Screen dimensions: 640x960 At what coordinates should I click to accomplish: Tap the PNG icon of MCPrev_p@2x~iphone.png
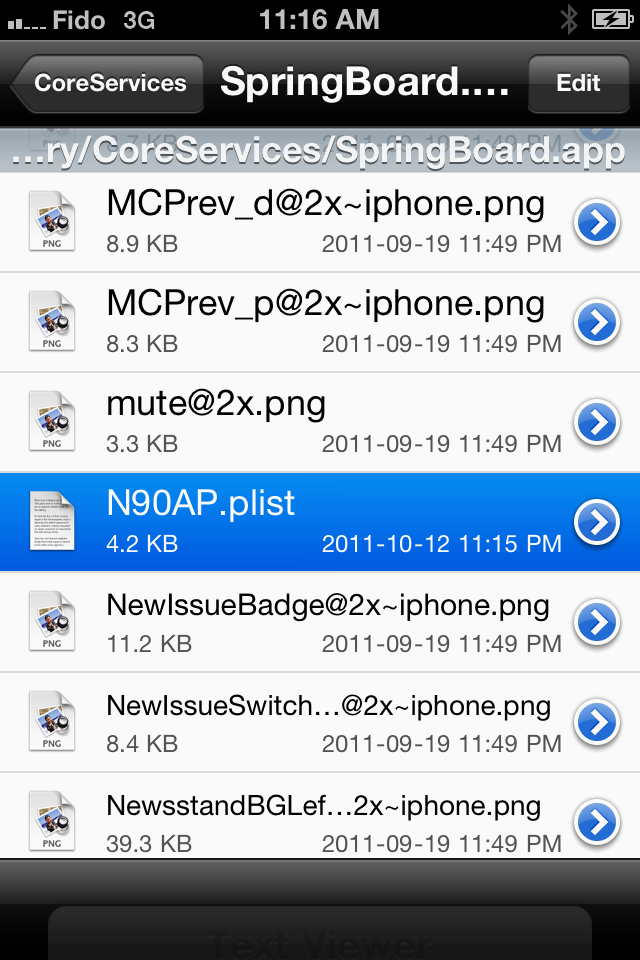pos(52,321)
